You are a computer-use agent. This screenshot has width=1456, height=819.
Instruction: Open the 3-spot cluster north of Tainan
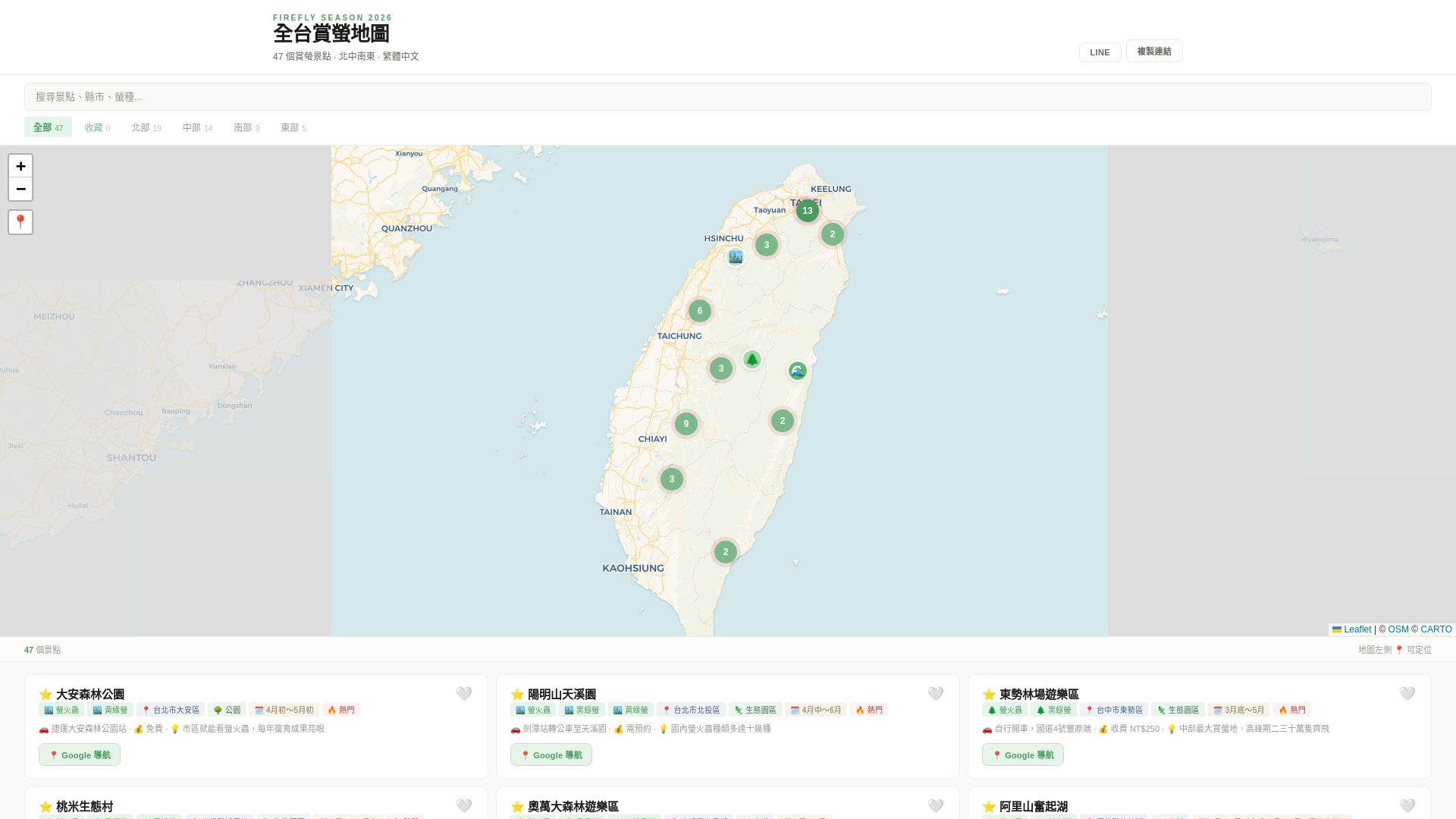point(672,479)
